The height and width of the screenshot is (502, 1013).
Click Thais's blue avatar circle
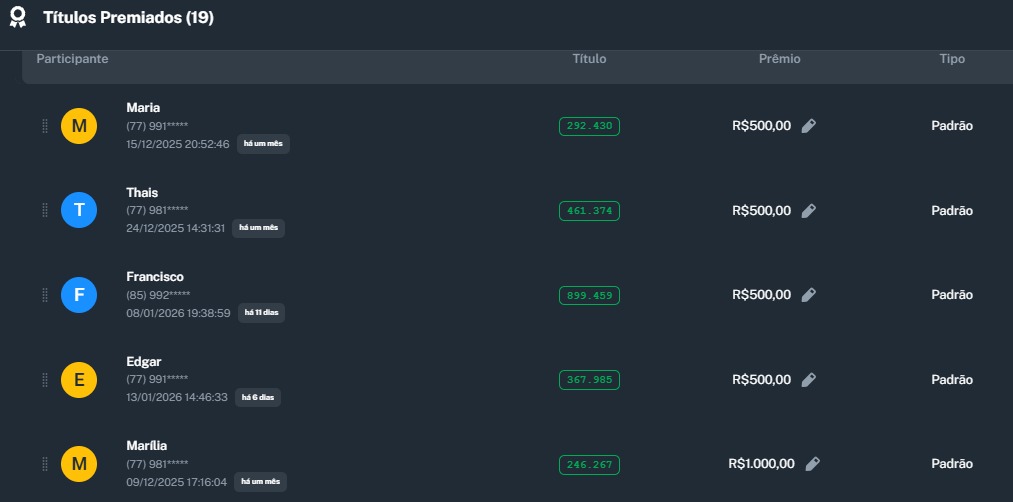click(79, 211)
